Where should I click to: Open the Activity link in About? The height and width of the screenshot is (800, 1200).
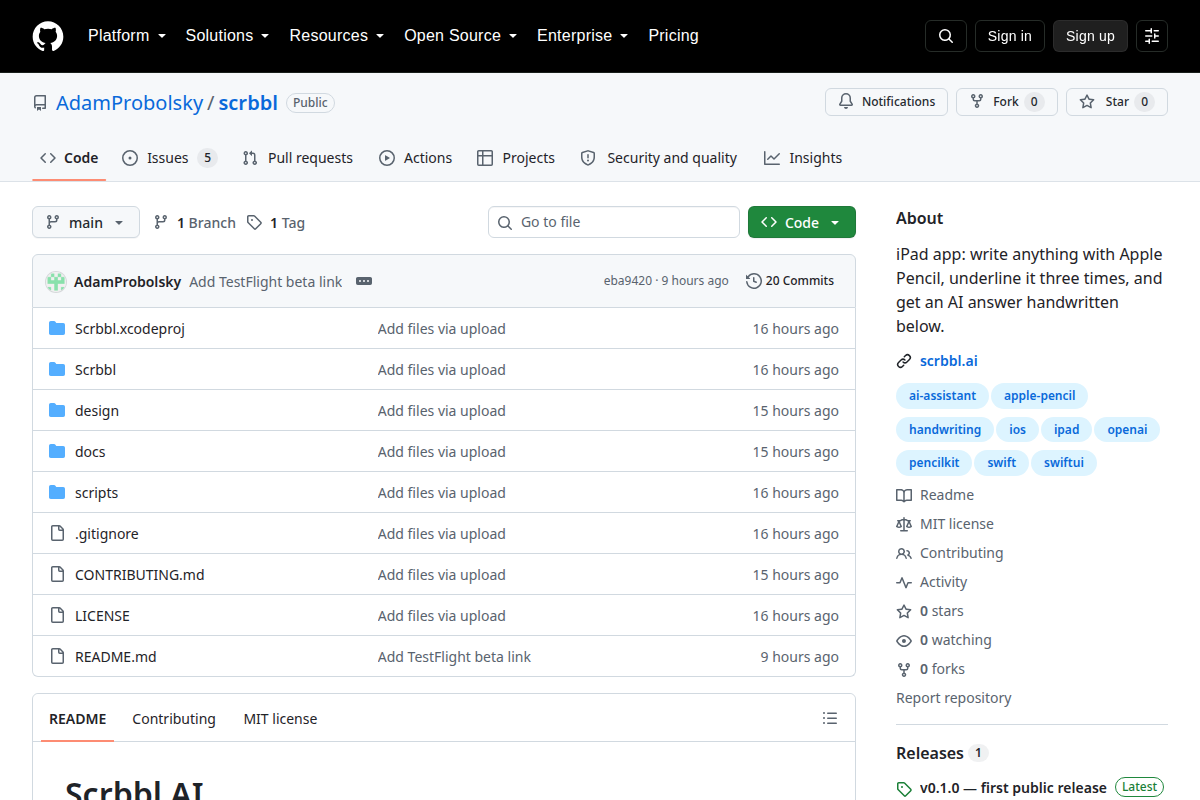coord(932,582)
